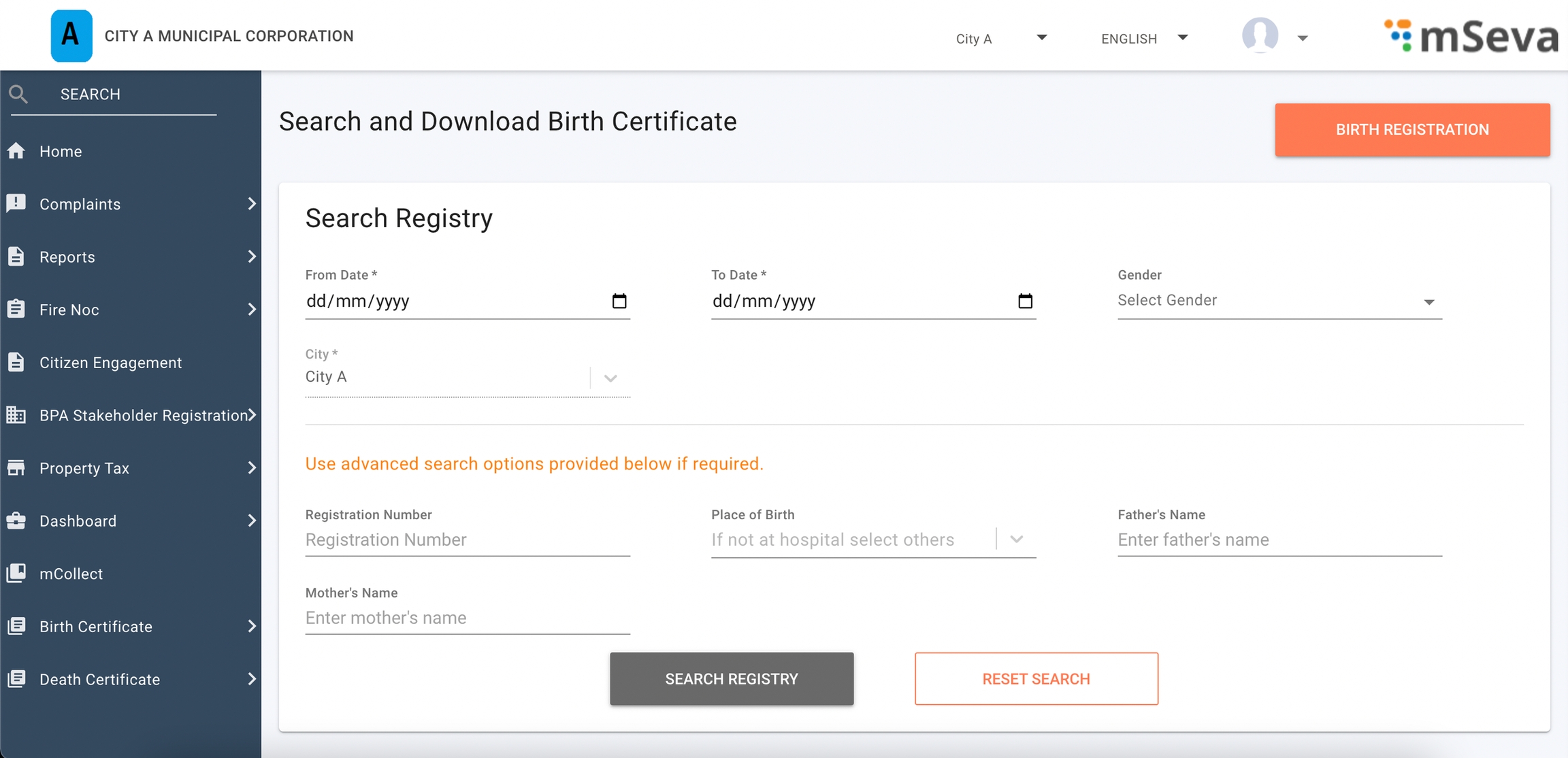Viewport: 1568px width, 758px height.
Task: Click the BIRTH REGISTRATION button
Action: pyautogui.click(x=1412, y=130)
